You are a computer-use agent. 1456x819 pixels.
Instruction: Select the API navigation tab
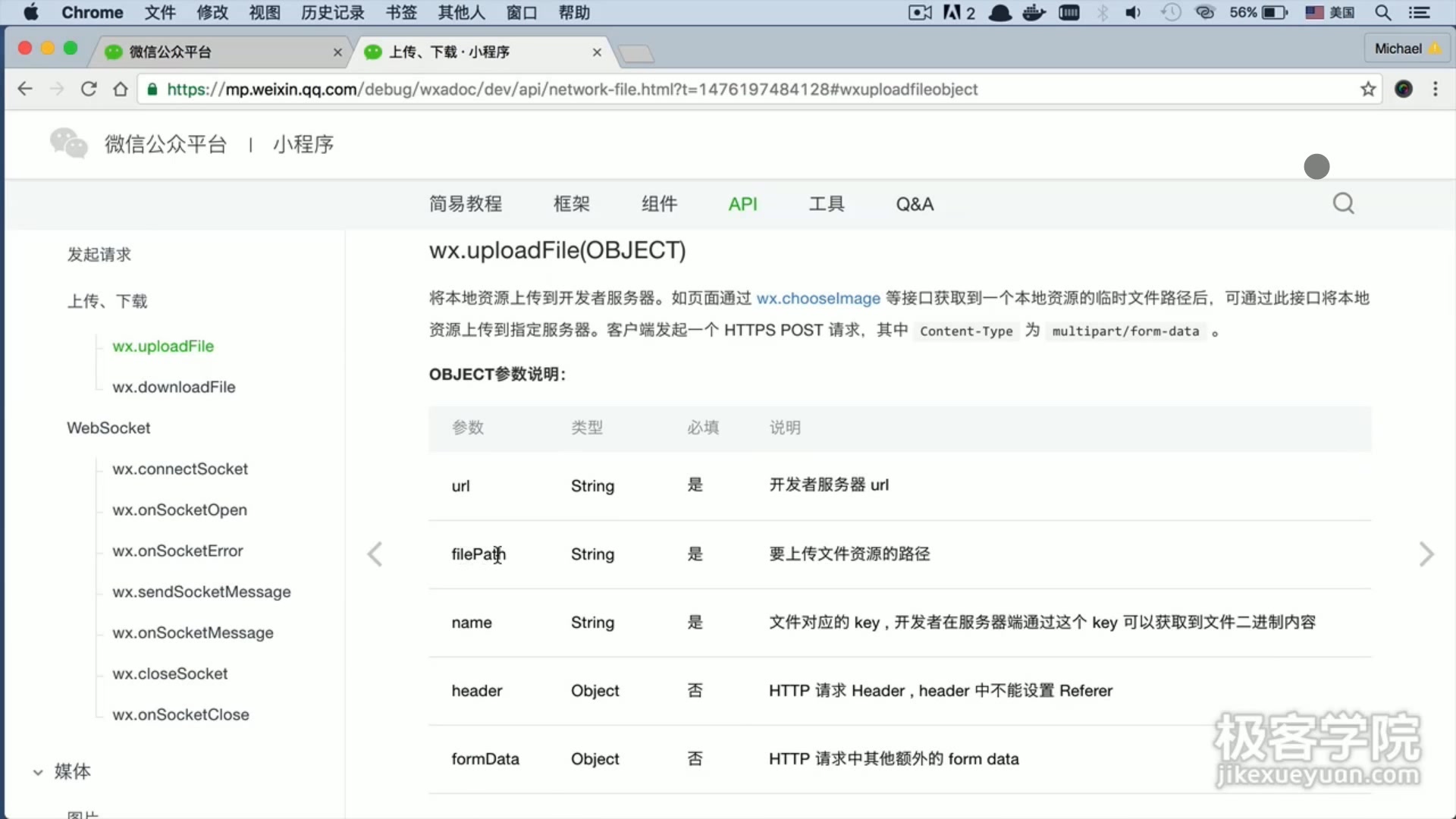pyautogui.click(x=742, y=203)
